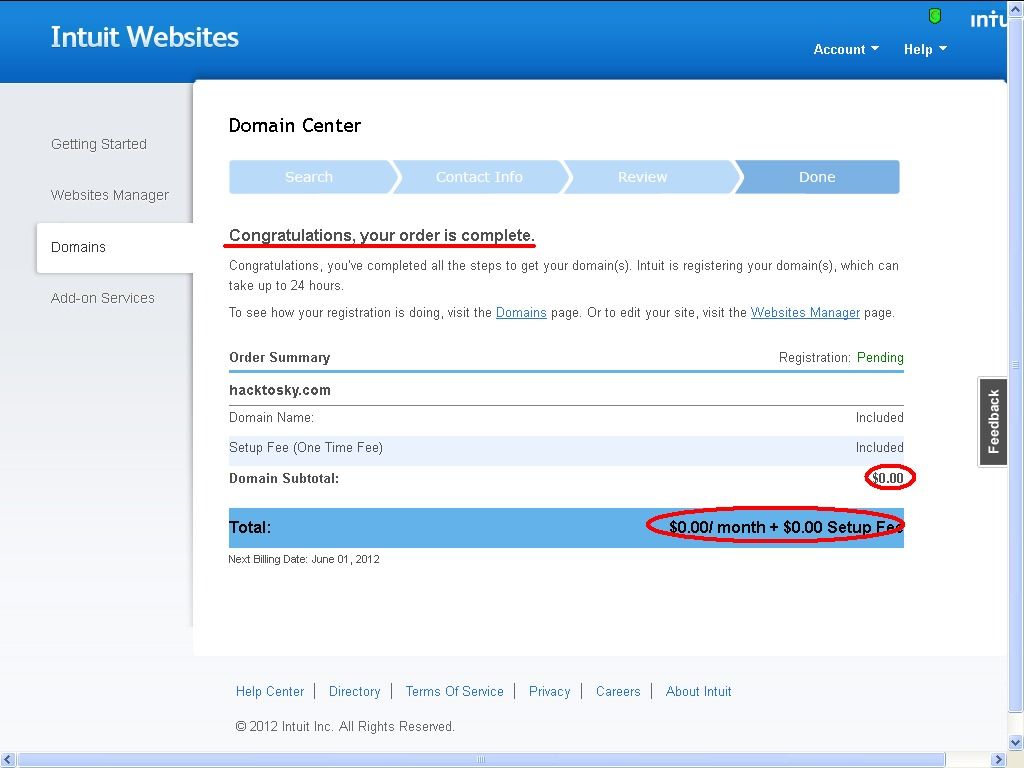Viewport: 1024px width, 768px height.
Task: Open the Privacy footer link
Action: pyautogui.click(x=549, y=691)
